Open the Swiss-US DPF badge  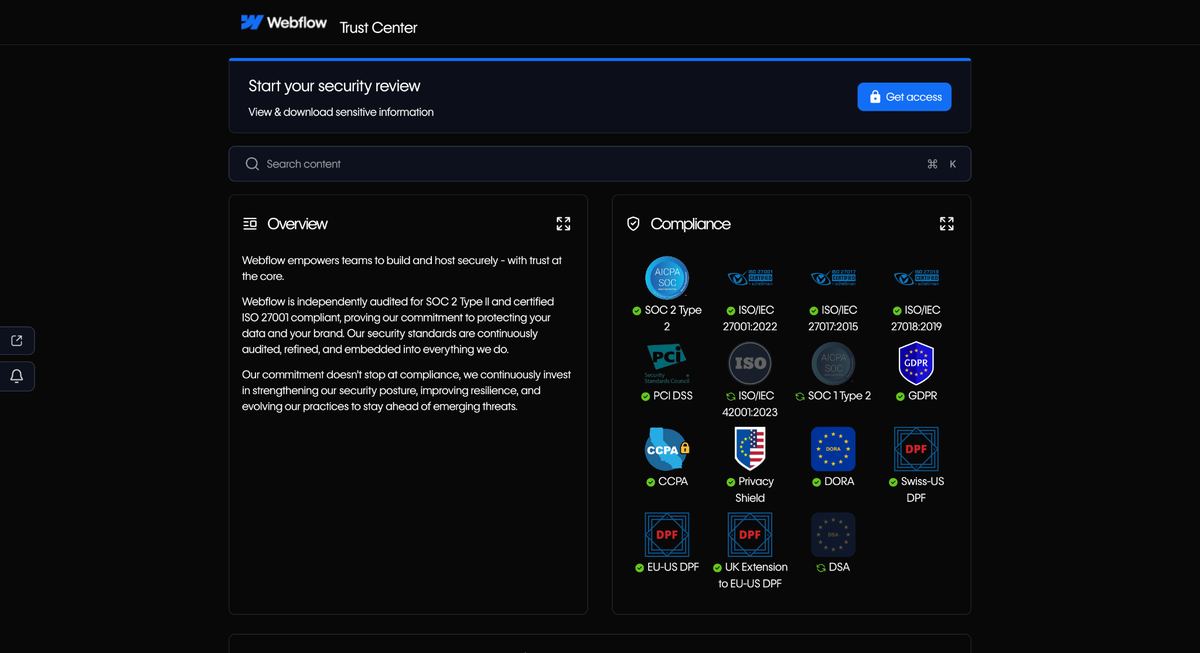pos(916,449)
